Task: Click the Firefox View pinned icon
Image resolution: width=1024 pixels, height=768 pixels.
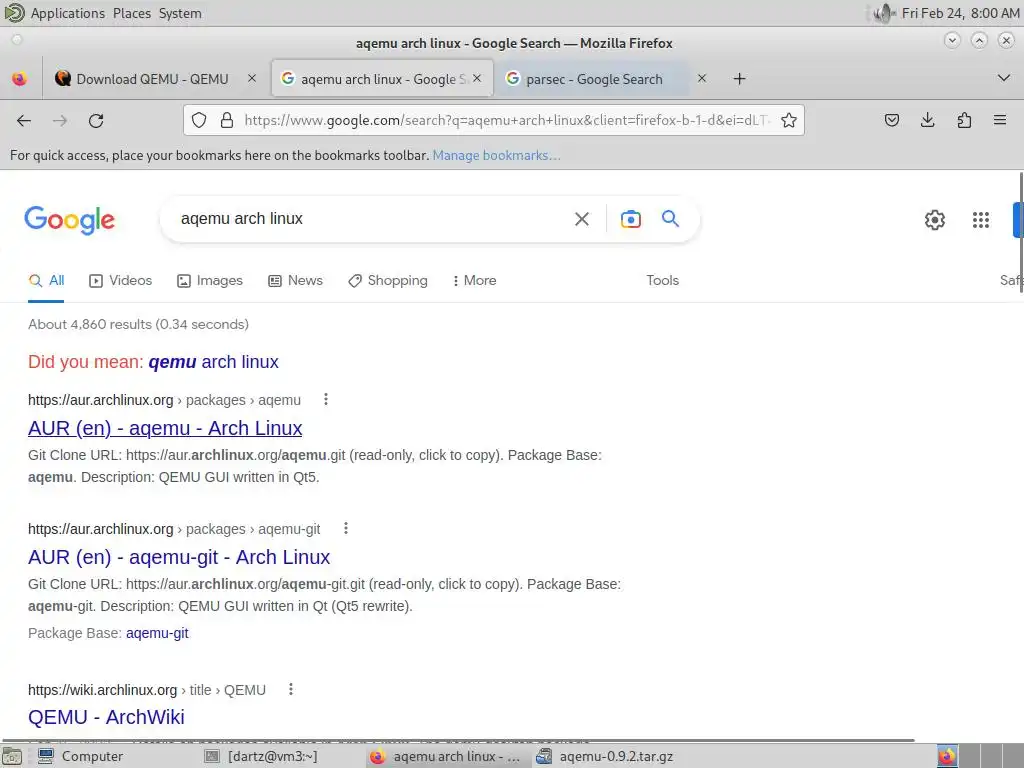Action: coord(20,79)
